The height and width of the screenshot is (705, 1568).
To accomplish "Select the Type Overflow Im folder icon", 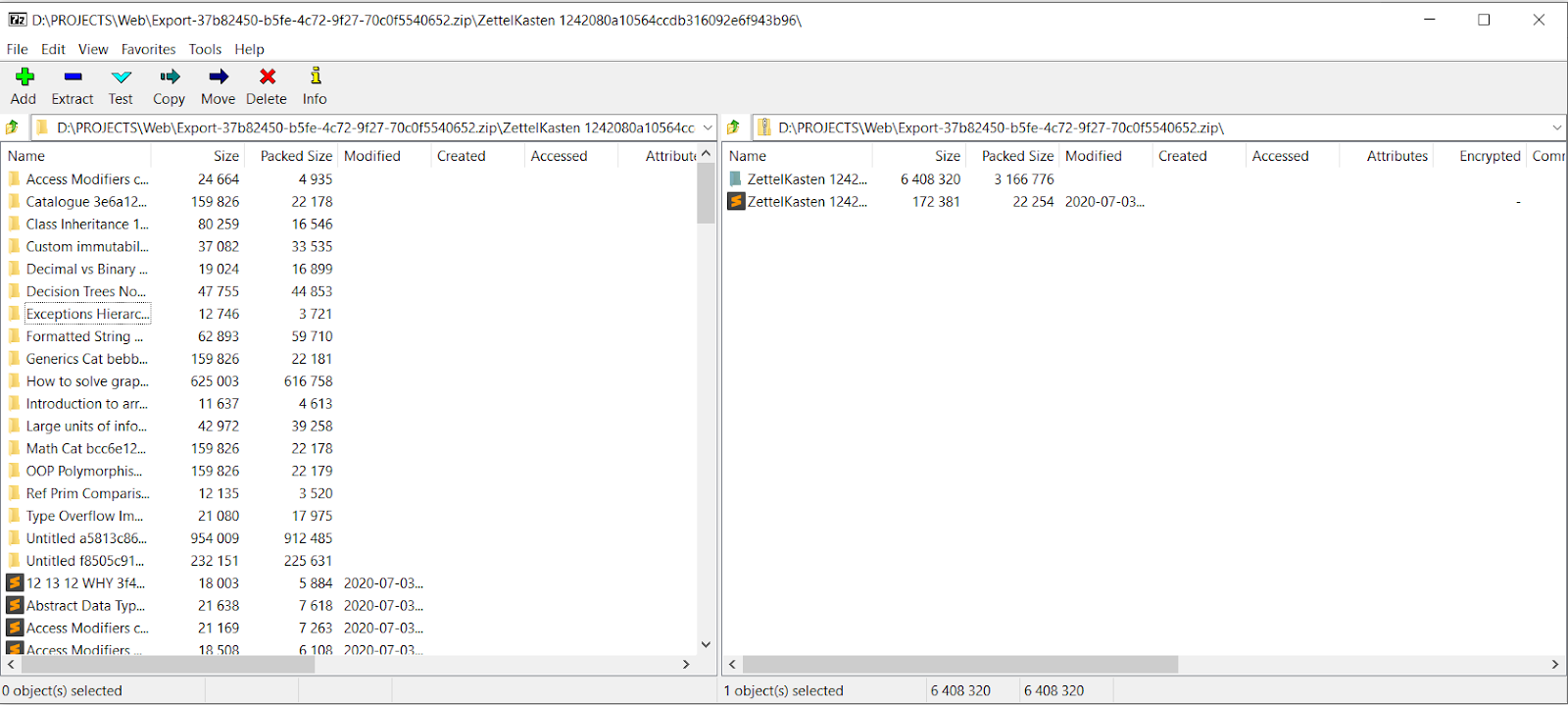I will click(14, 516).
